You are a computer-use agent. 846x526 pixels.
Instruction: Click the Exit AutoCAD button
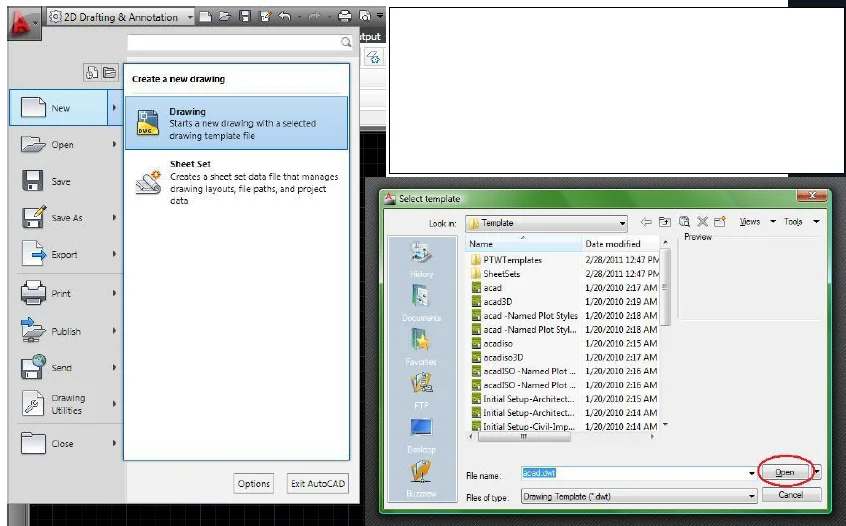click(x=318, y=483)
